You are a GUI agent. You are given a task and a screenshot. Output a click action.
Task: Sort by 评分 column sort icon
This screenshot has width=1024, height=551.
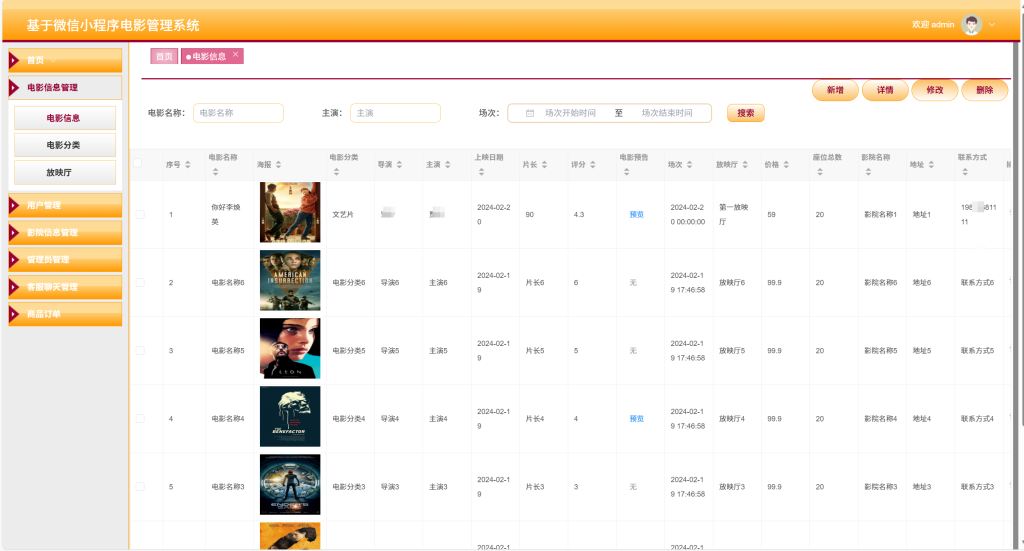pos(592,165)
